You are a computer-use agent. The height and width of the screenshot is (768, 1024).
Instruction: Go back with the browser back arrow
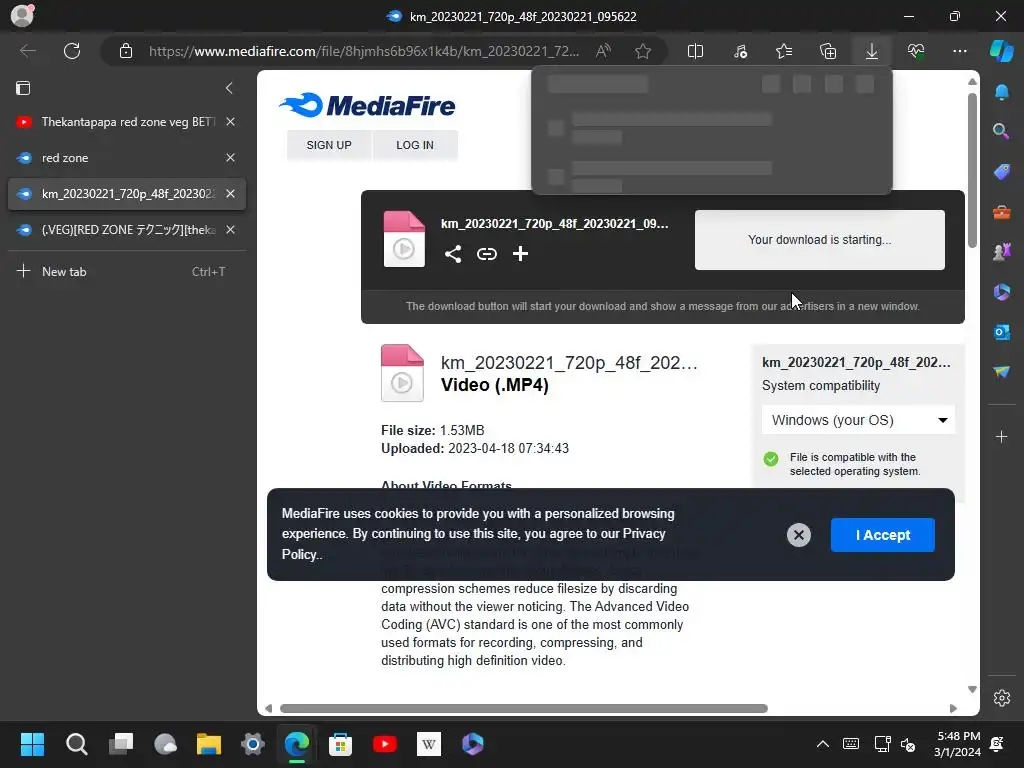point(27,51)
